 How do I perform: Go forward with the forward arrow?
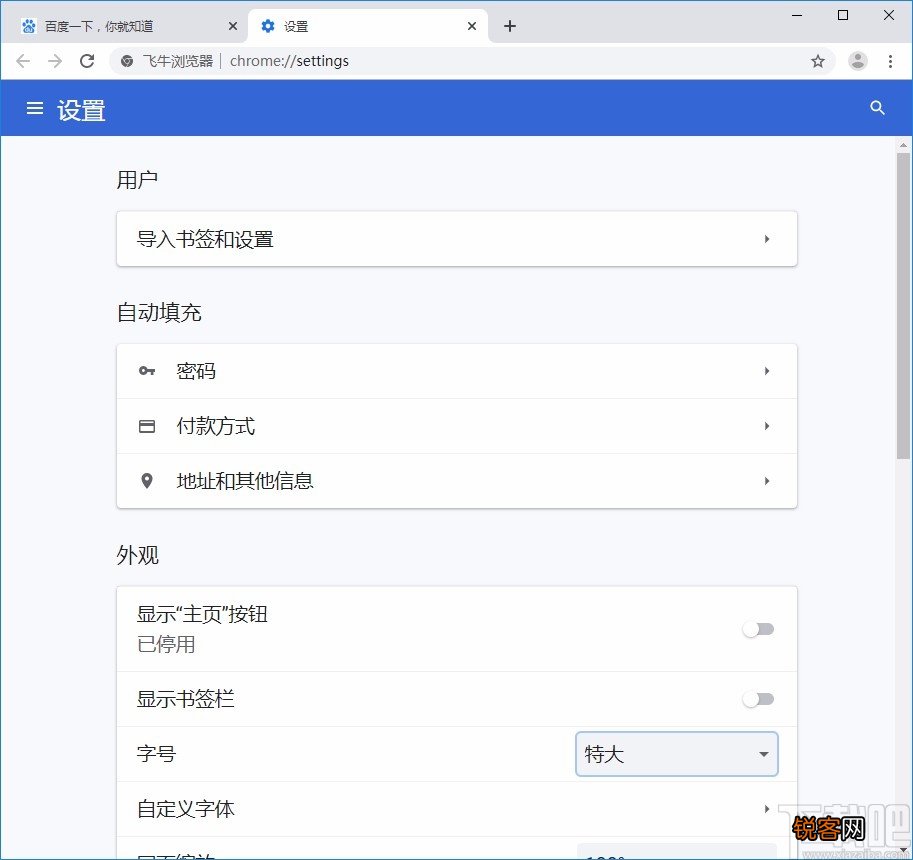55,61
